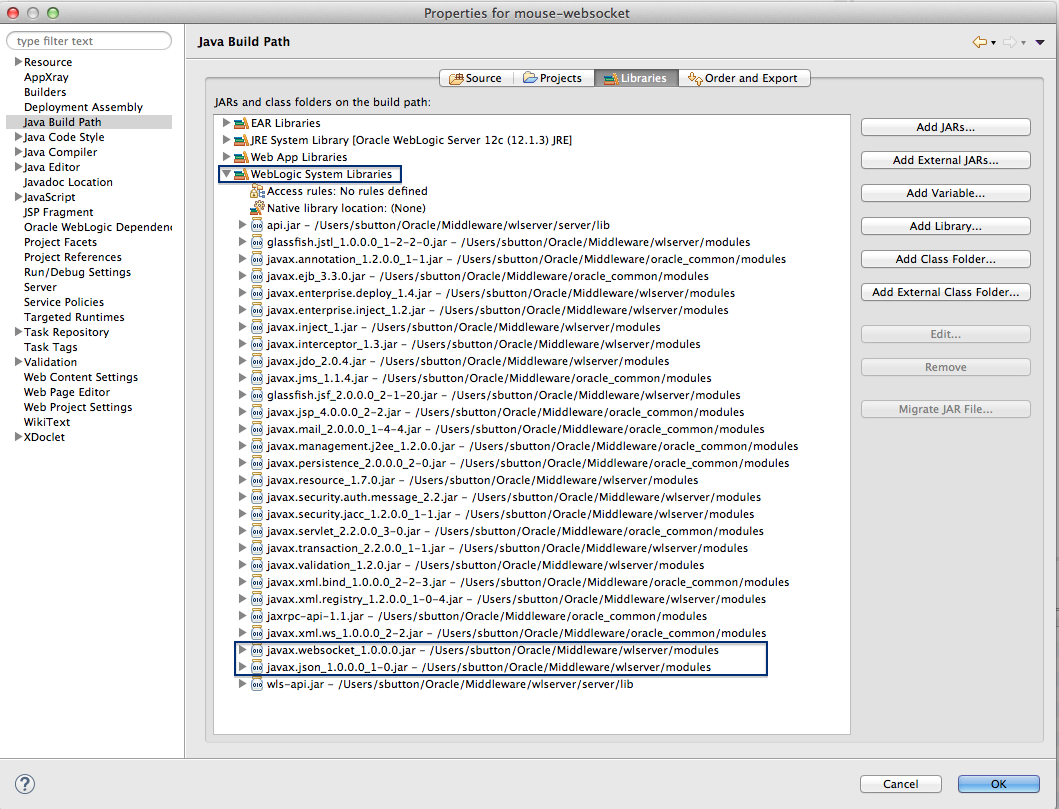The image size is (1059, 809).
Task: Expand the Java Compiler sidebar category
Action: [18, 152]
